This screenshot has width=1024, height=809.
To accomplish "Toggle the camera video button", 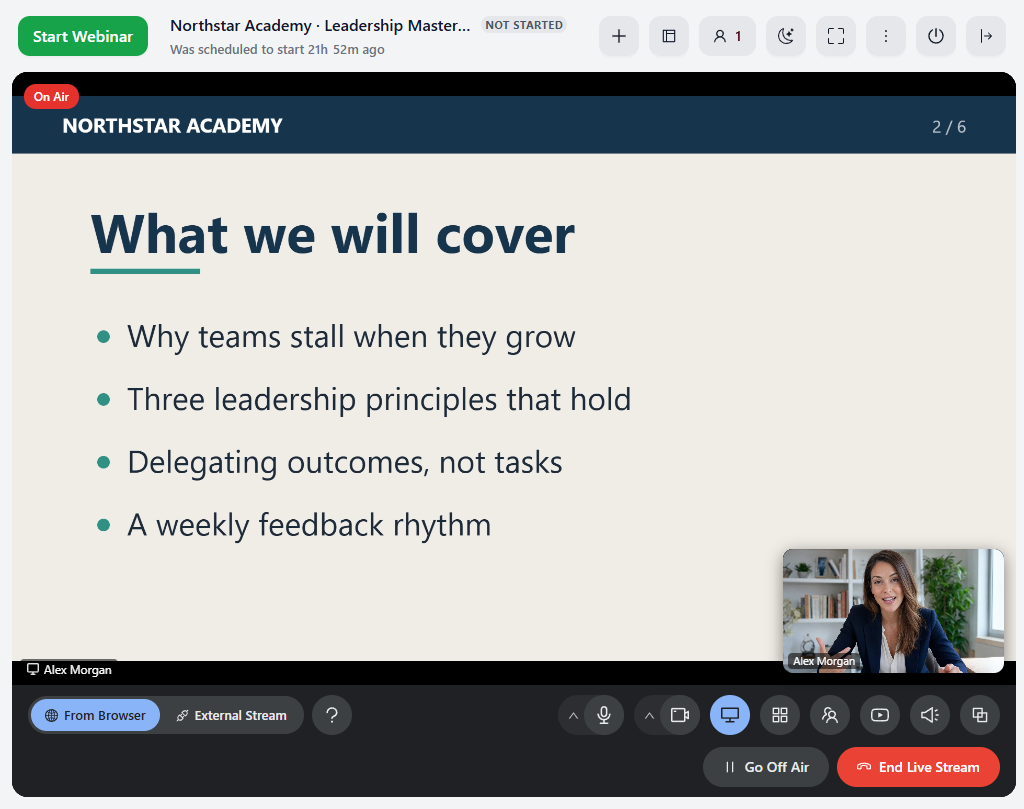I will pos(680,715).
